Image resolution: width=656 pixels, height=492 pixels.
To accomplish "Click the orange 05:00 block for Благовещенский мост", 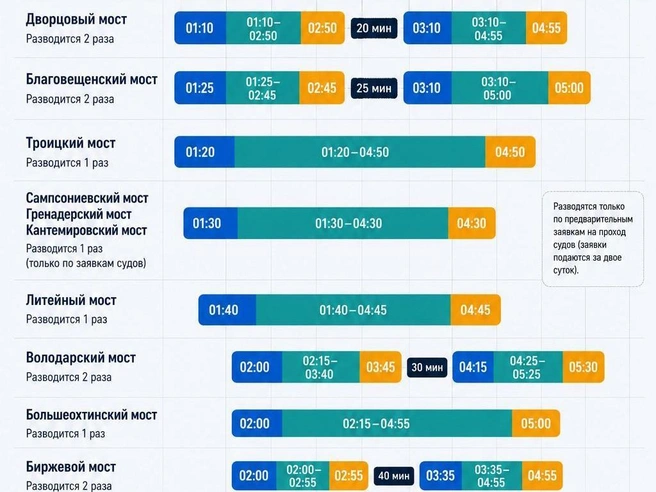I will click(x=569, y=88).
